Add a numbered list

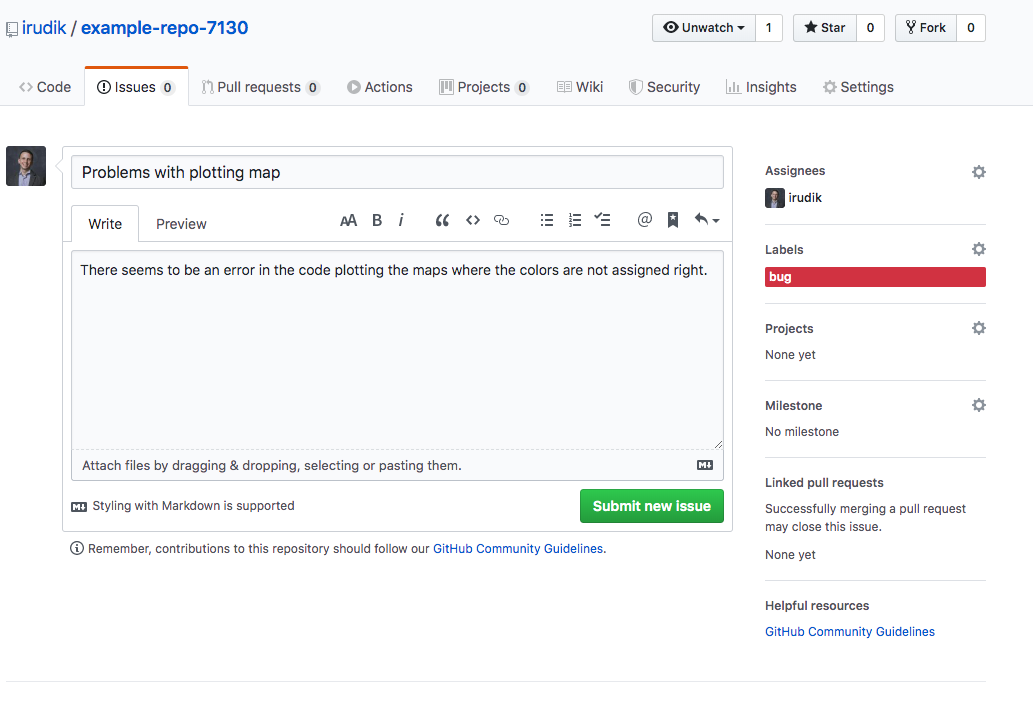(x=575, y=220)
